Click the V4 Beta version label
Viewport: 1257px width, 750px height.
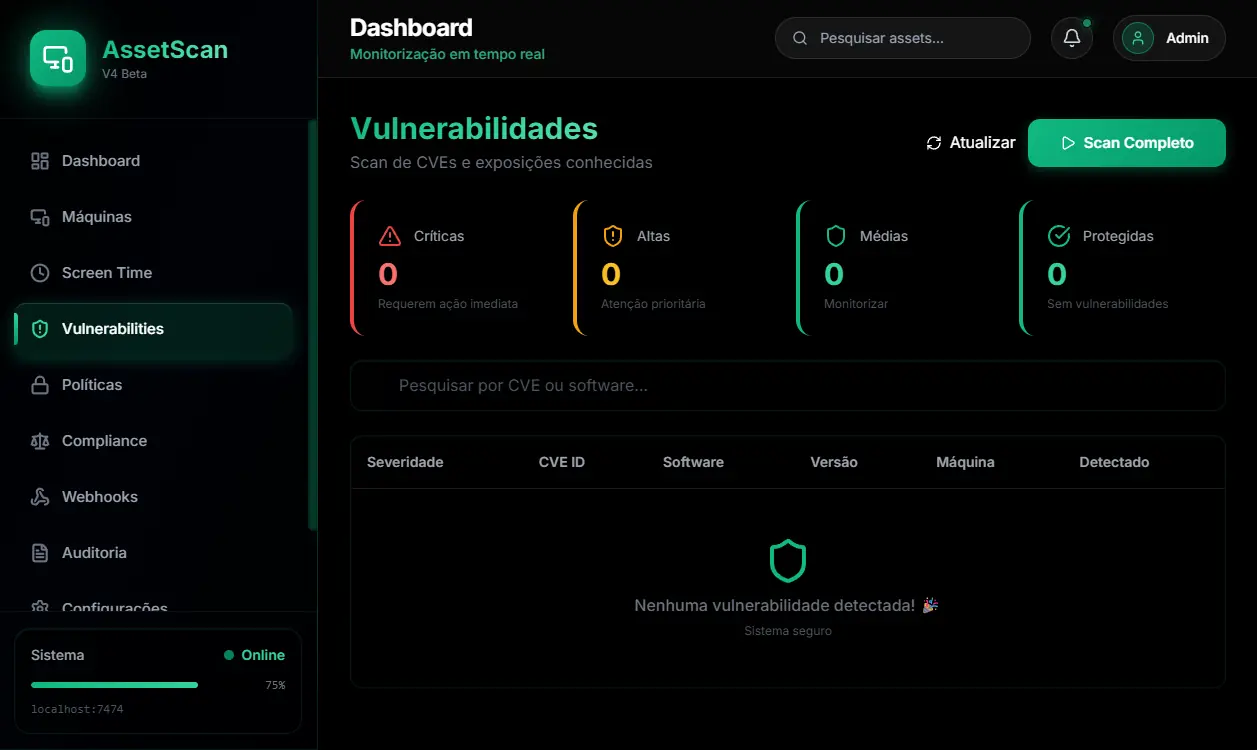124,74
